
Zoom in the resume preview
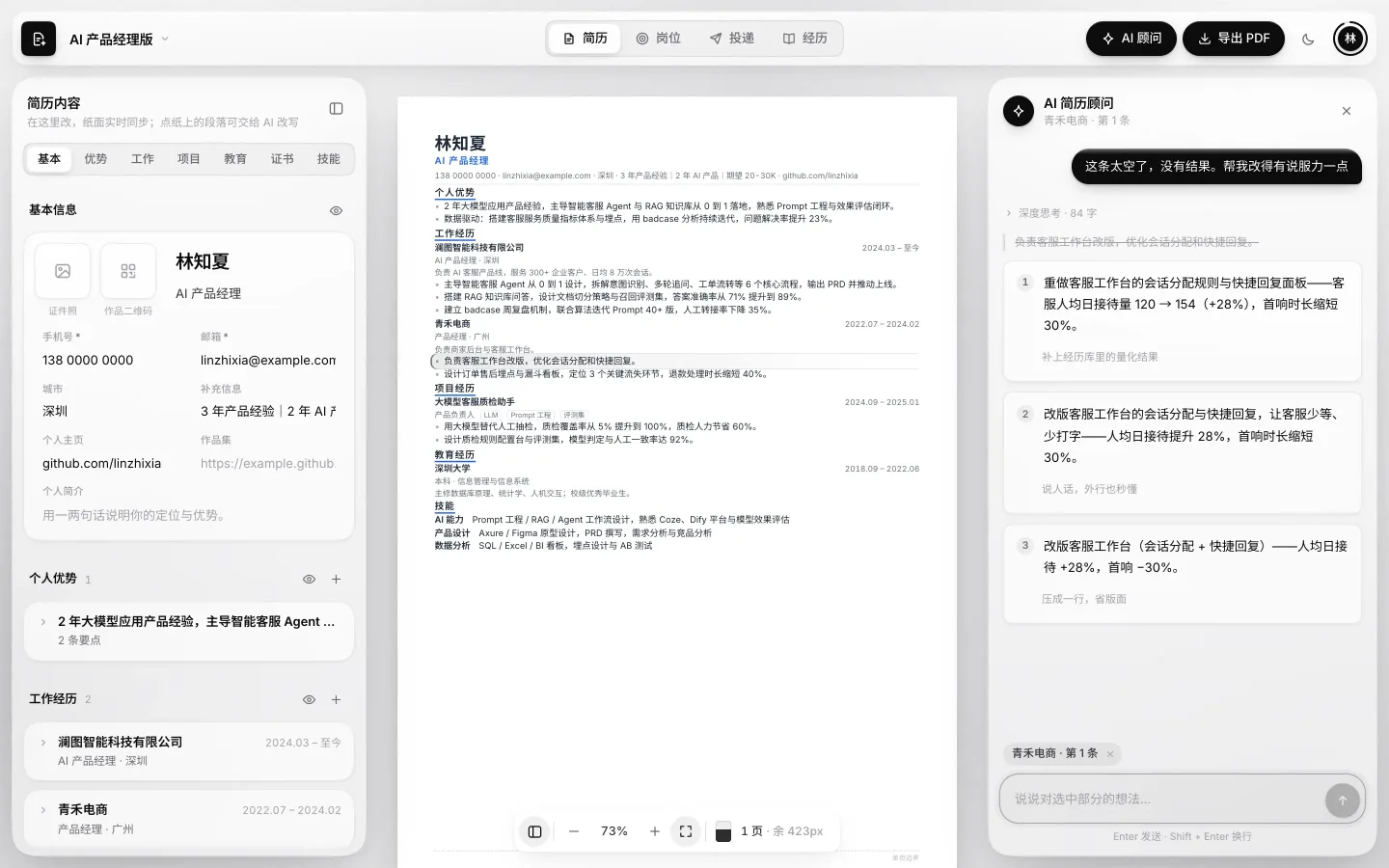pyautogui.click(x=655, y=831)
